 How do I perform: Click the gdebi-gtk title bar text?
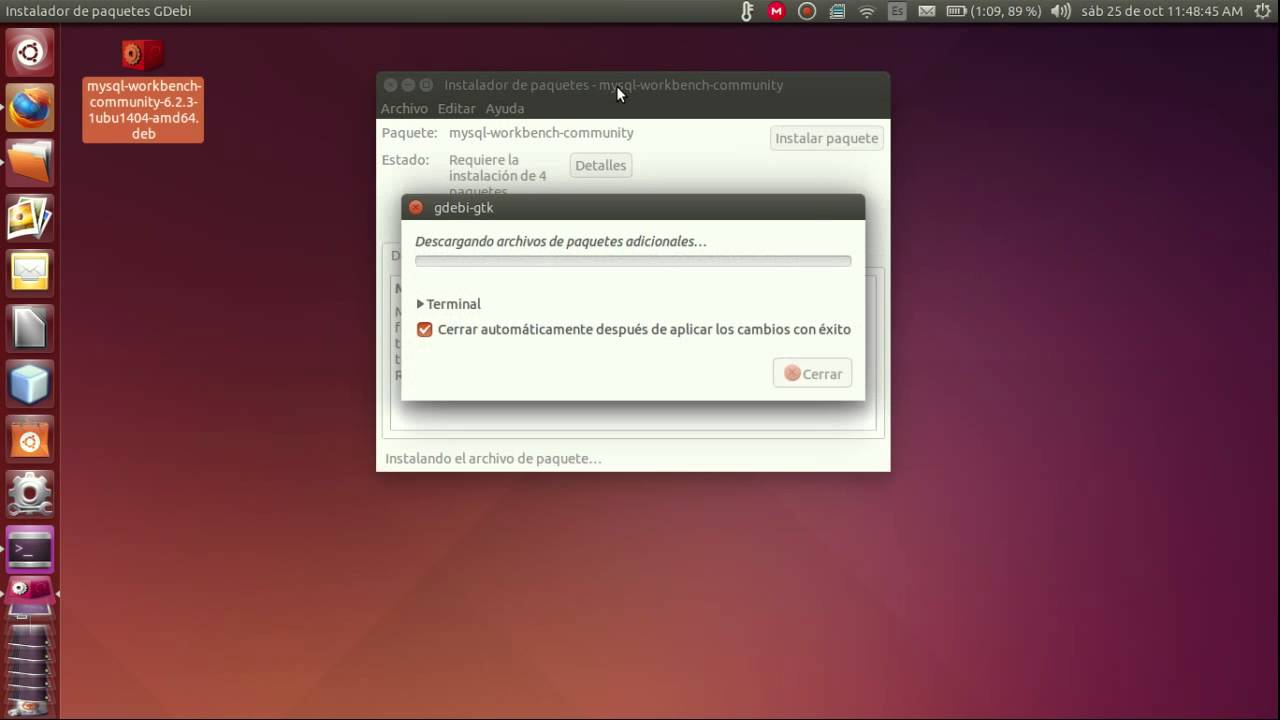[x=464, y=207]
